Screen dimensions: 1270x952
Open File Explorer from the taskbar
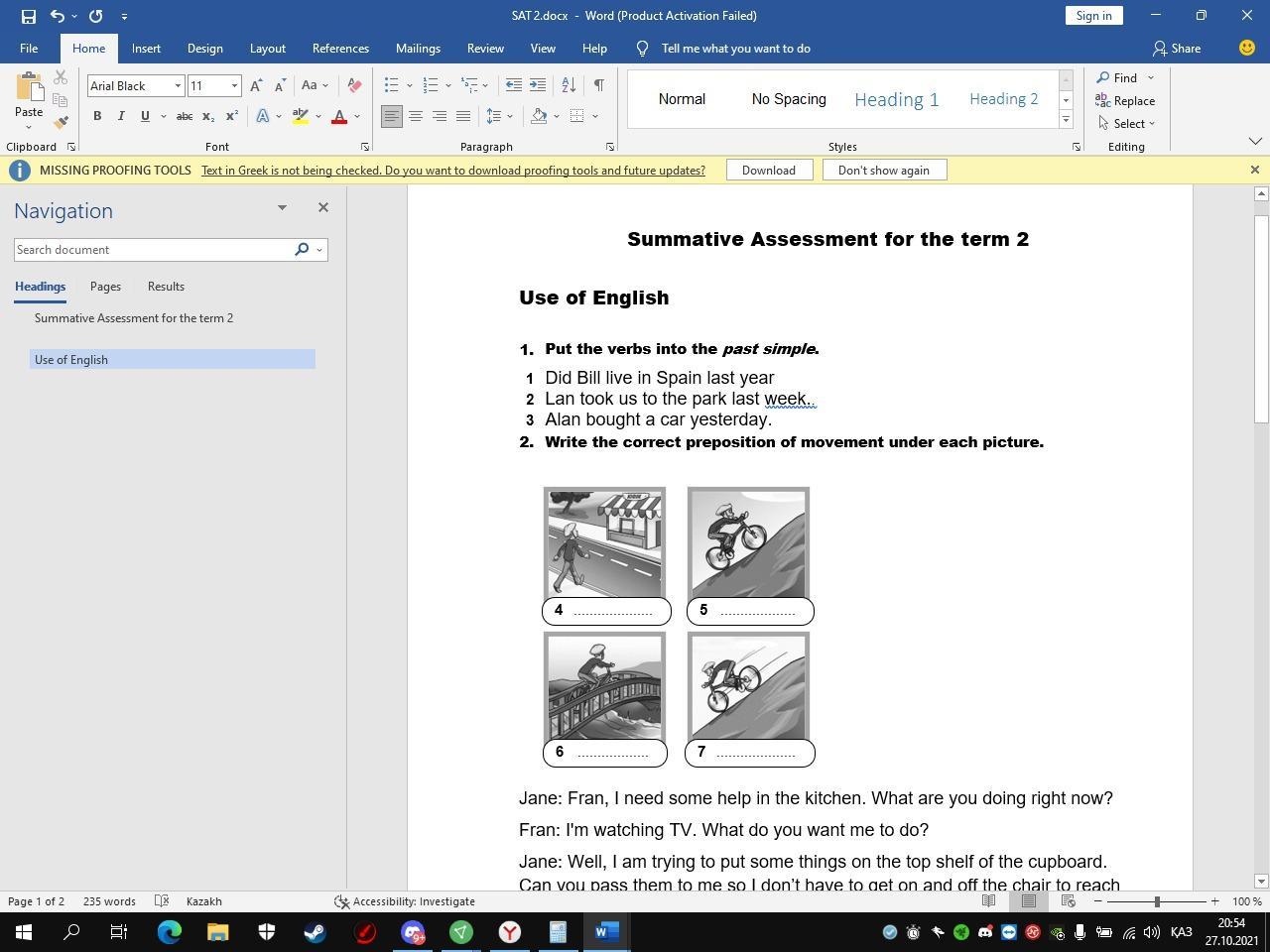(x=218, y=932)
